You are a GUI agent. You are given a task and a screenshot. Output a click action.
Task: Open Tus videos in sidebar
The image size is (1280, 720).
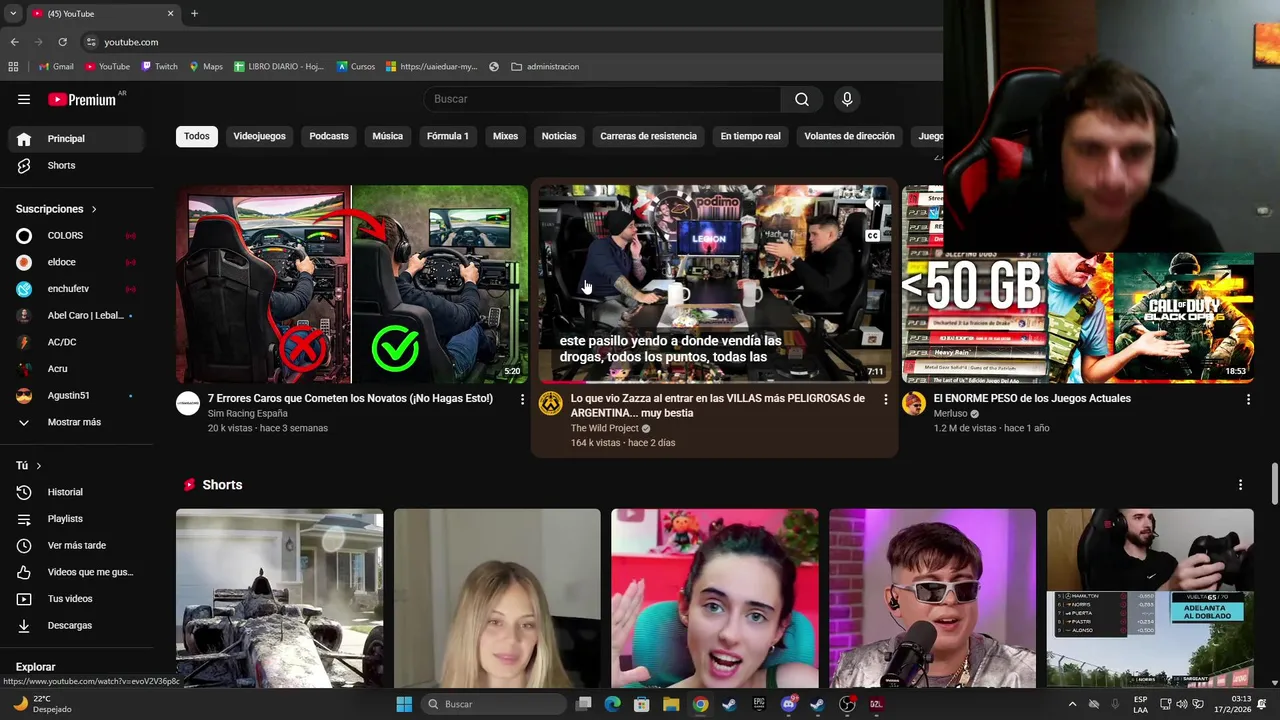coord(77,599)
